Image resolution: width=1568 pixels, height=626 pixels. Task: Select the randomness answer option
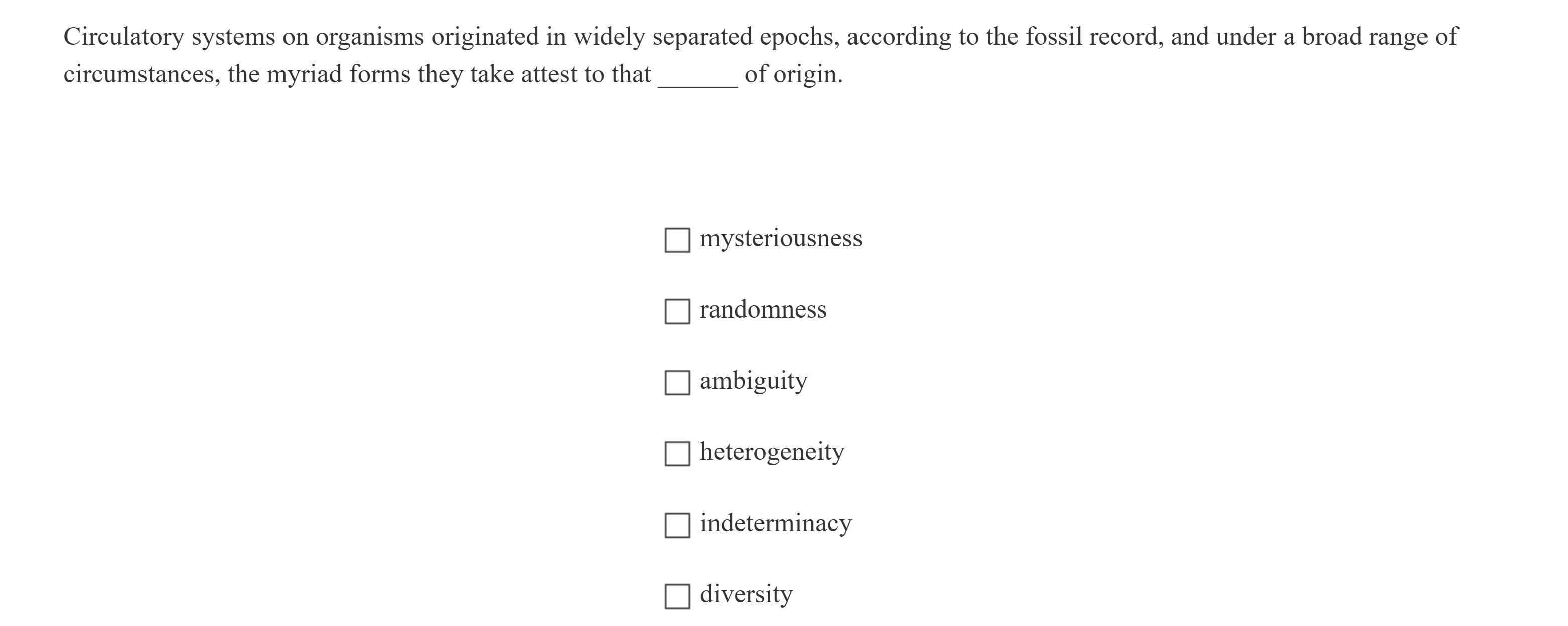coord(677,311)
